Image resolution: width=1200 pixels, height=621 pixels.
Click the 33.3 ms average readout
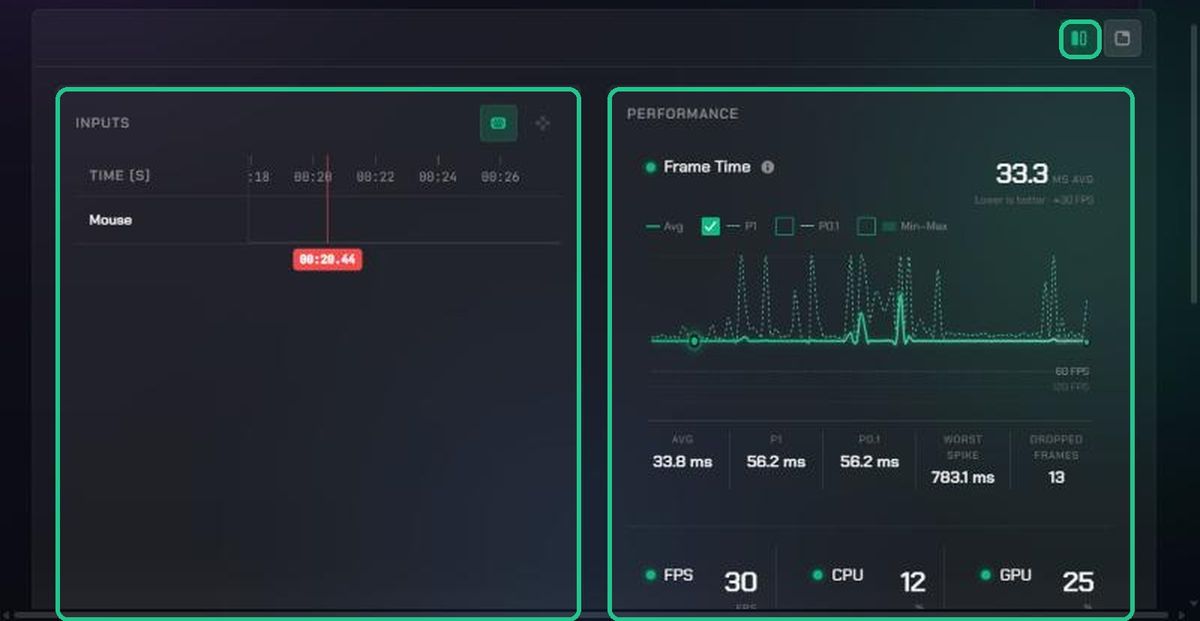1021,174
